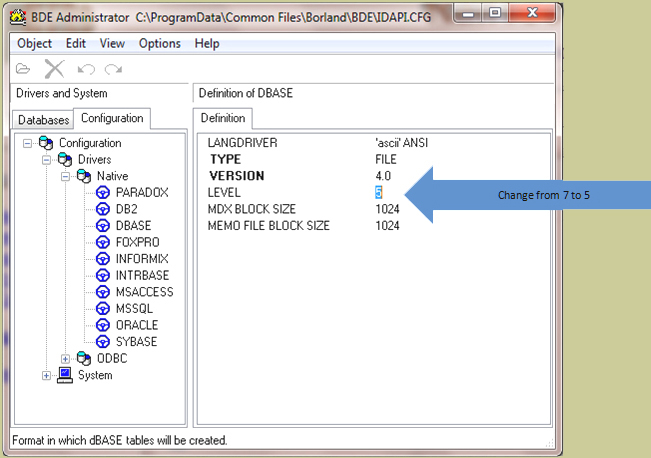Open the Edit menu
This screenshot has width=651, height=458.
[76, 43]
